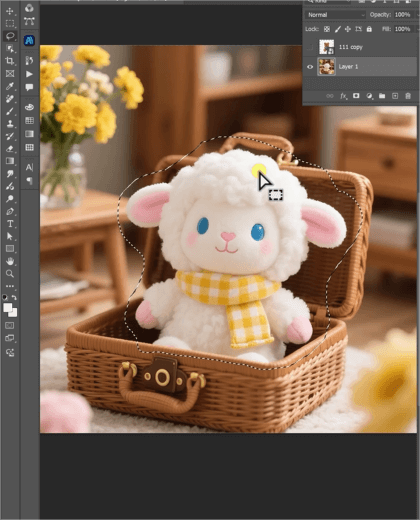
Task: Toggle lock image pixels brush icon
Action: click(x=338, y=29)
